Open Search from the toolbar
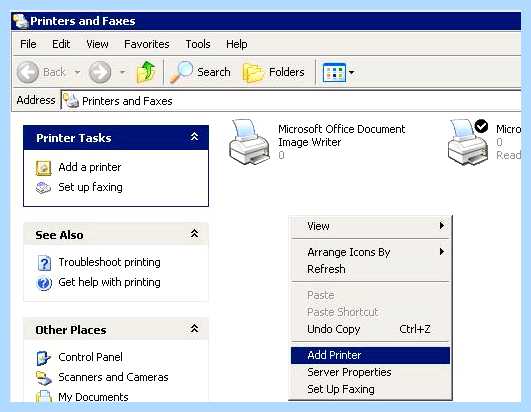 tap(200, 72)
